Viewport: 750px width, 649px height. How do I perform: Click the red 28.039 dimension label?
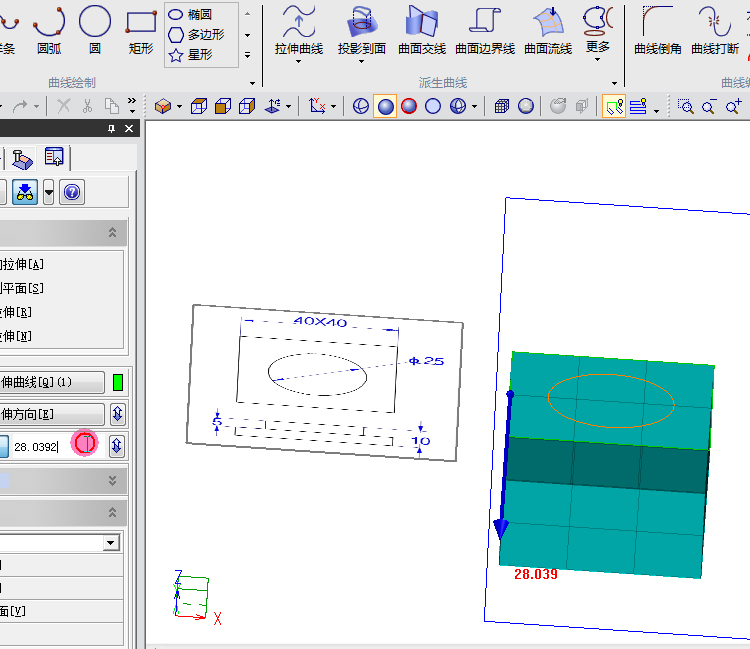click(536, 574)
